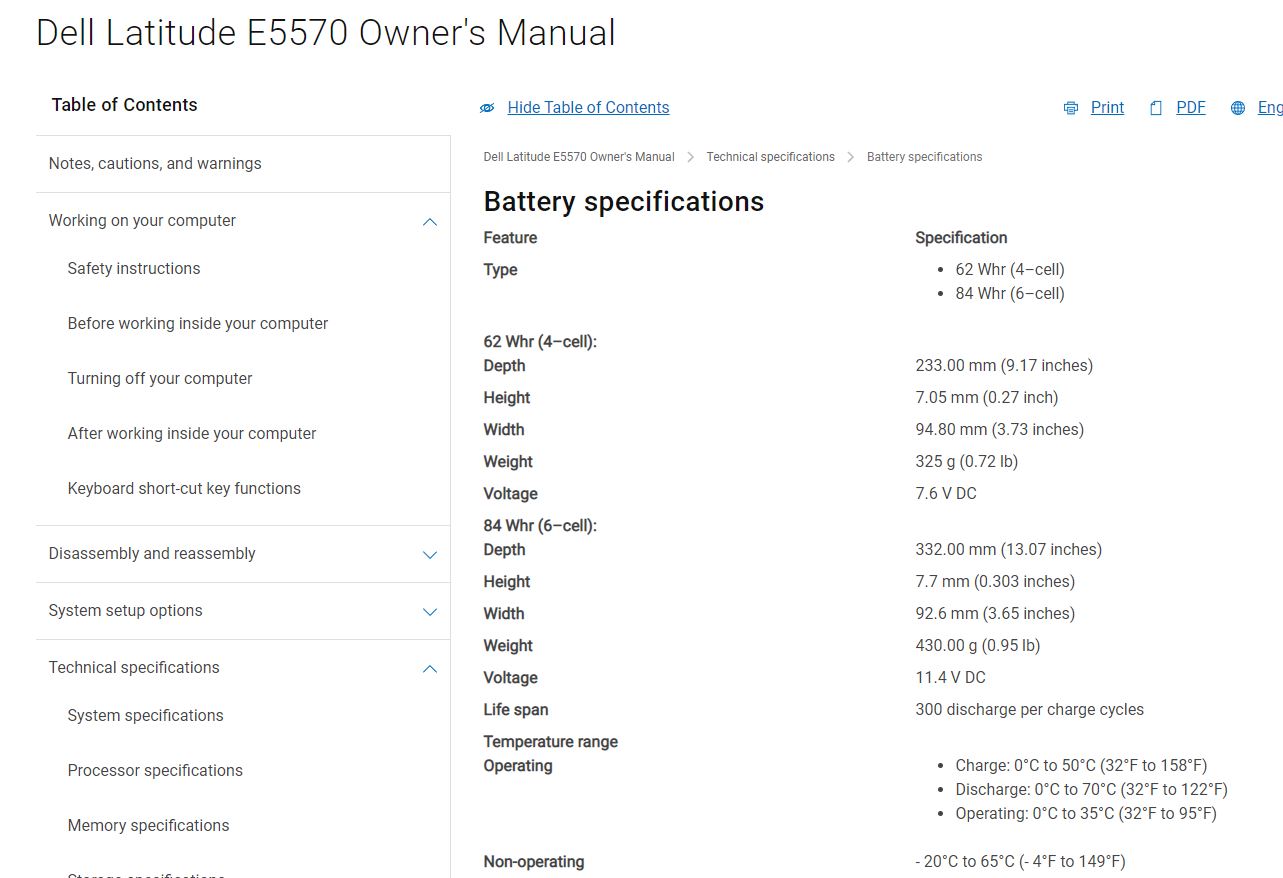Select System setup options heading

coord(126,611)
